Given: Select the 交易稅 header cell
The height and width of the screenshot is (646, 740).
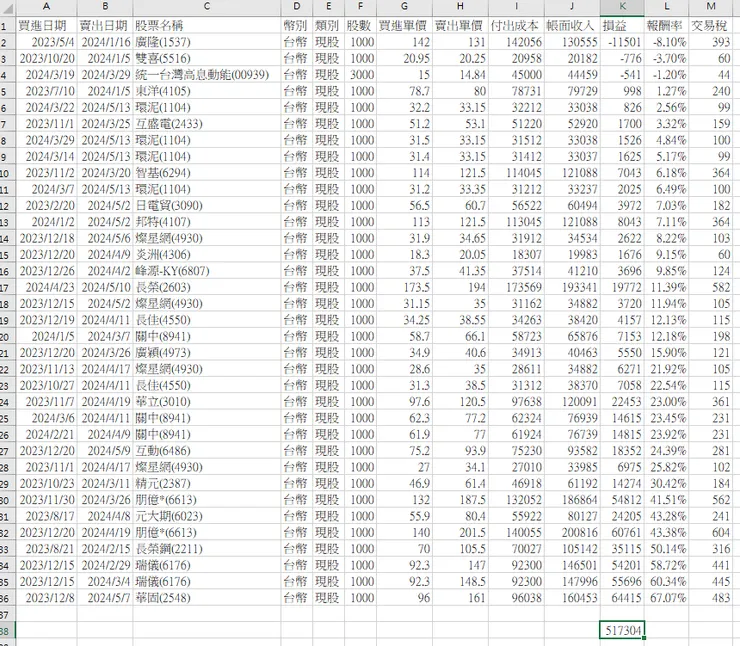Looking at the screenshot, I should pyautogui.click(x=711, y=25).
